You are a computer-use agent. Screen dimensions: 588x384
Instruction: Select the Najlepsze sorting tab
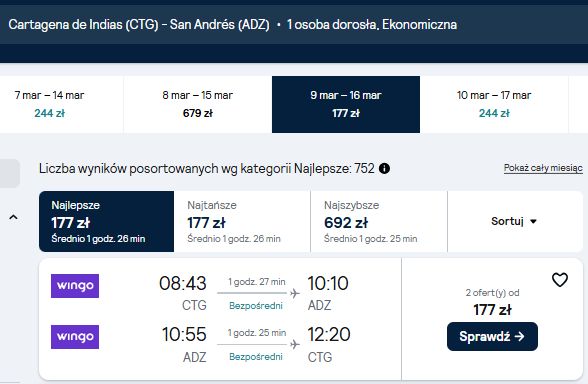pyautogui.click(x=106, y=221)
